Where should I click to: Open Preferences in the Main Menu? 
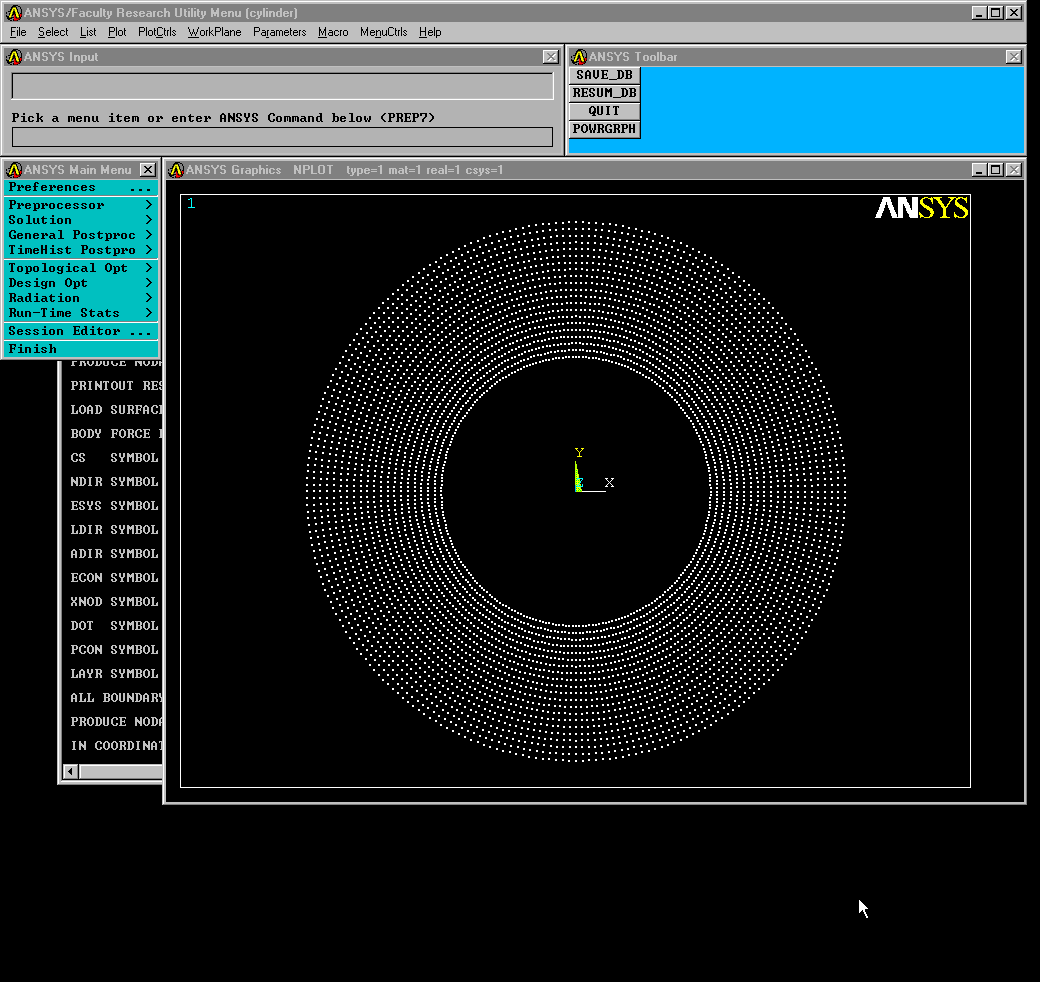81,188
